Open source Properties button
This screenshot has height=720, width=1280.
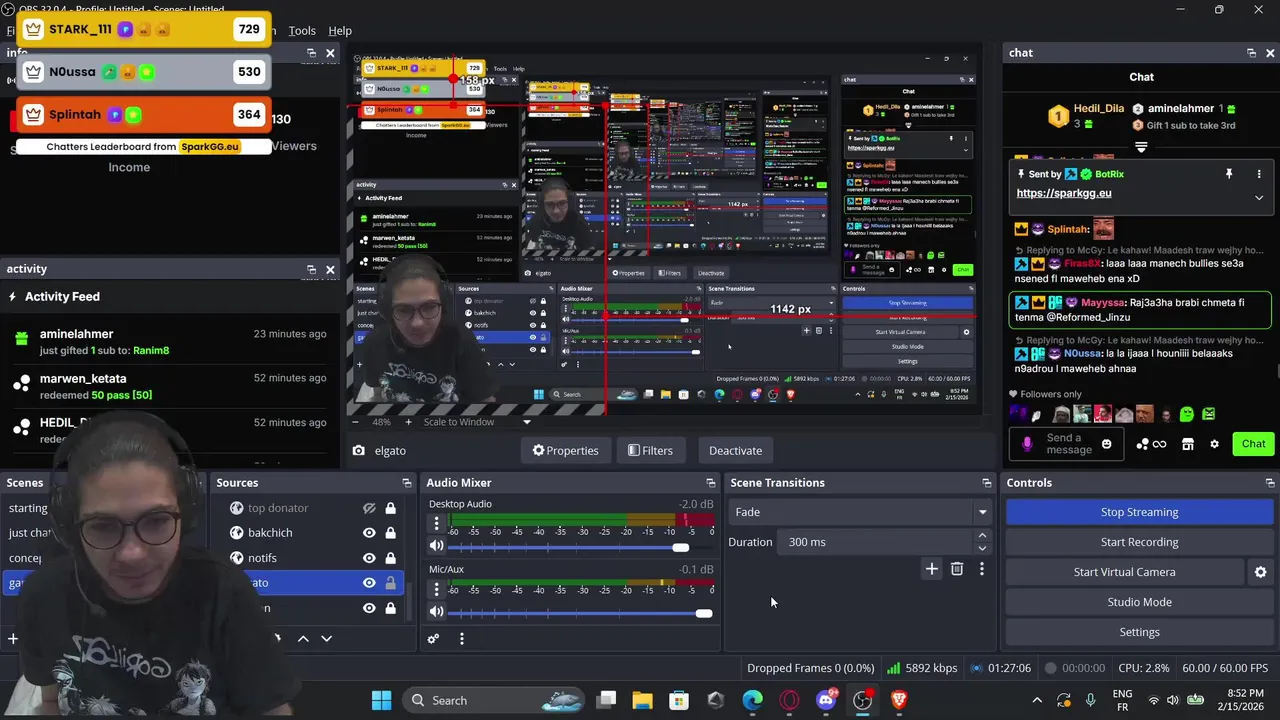[x=565, y=451]
